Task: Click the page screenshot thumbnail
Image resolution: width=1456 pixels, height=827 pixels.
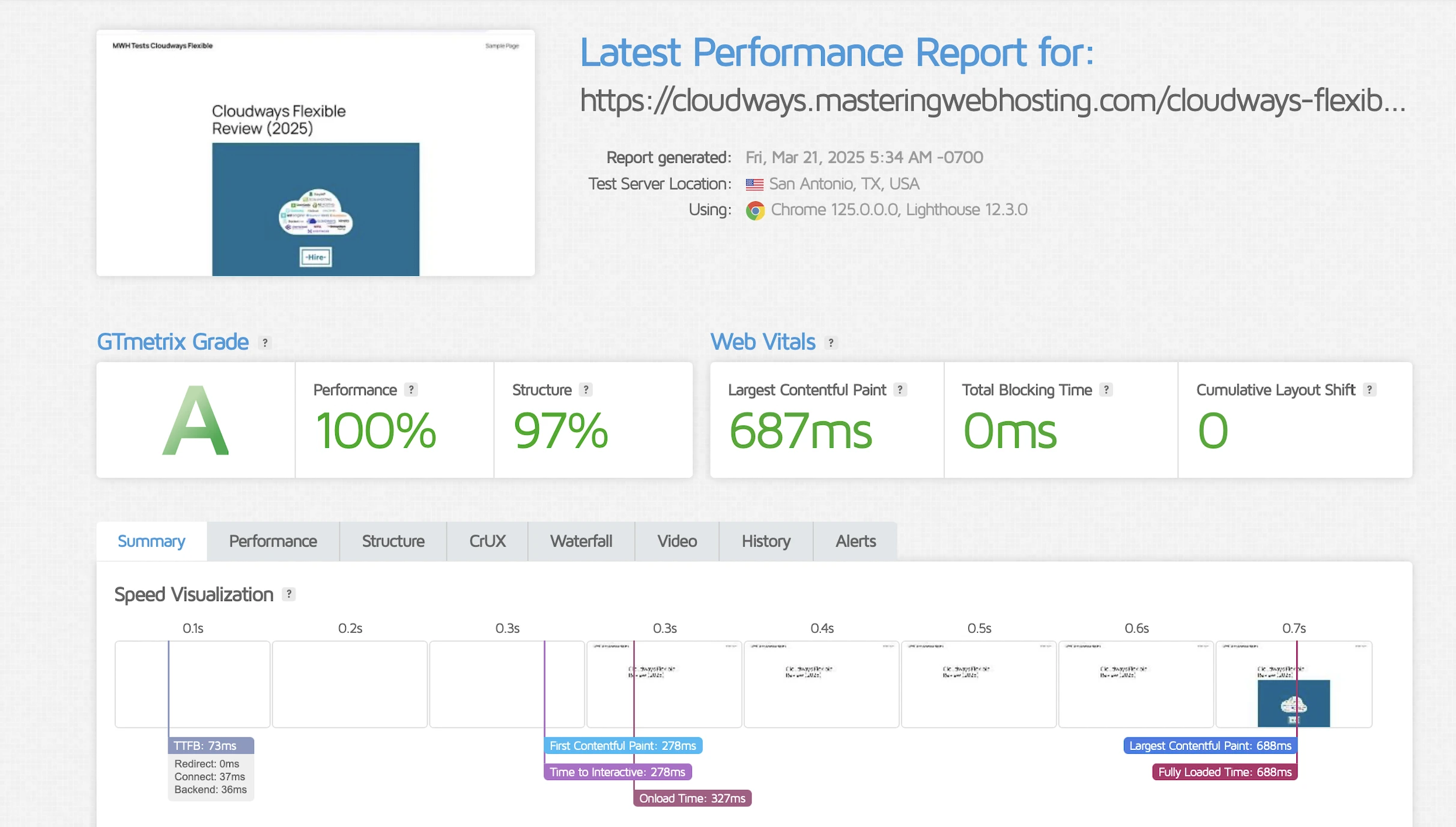Action: [315, 153]
